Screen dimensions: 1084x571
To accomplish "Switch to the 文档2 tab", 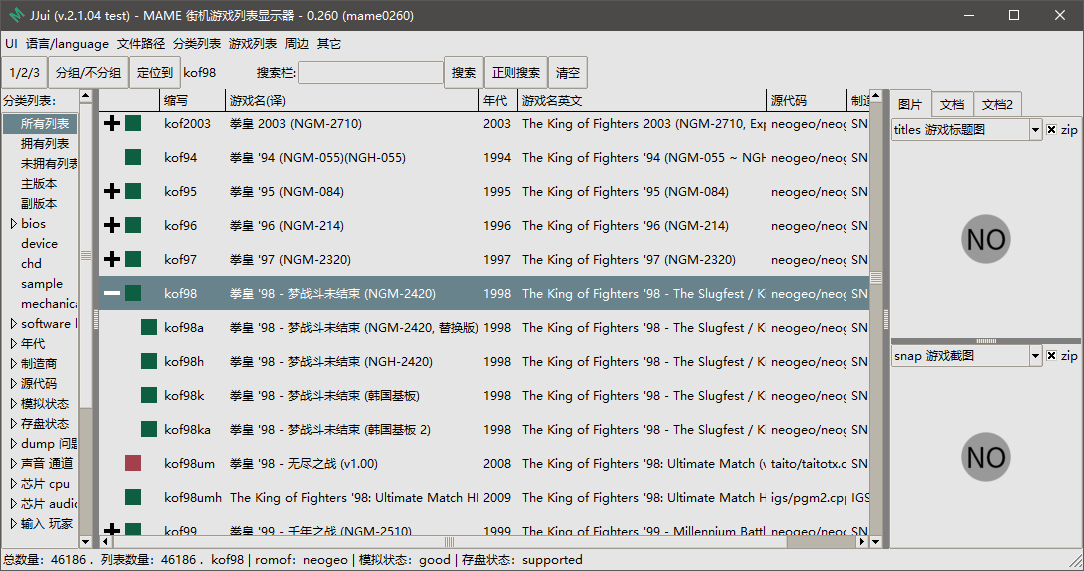I will coord(997,104).
